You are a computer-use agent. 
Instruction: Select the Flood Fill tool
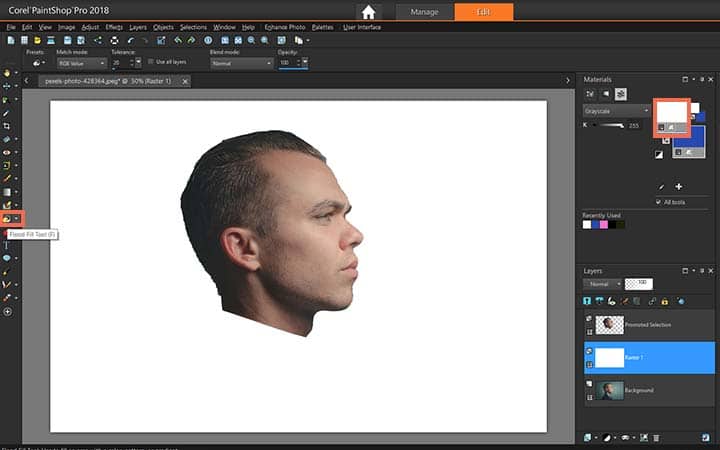point(6,219)
